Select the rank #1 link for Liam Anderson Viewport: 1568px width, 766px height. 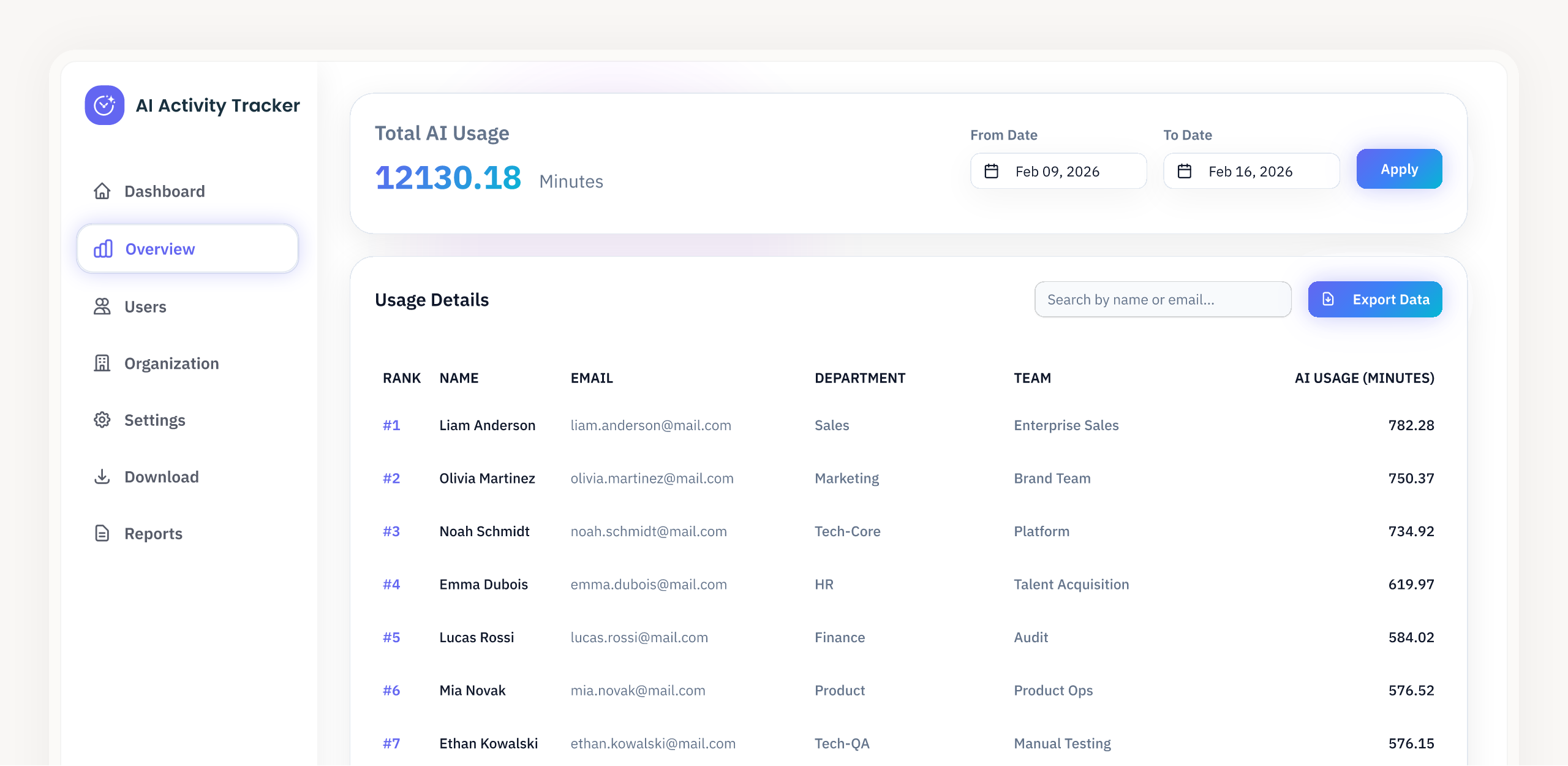[392, 425]
